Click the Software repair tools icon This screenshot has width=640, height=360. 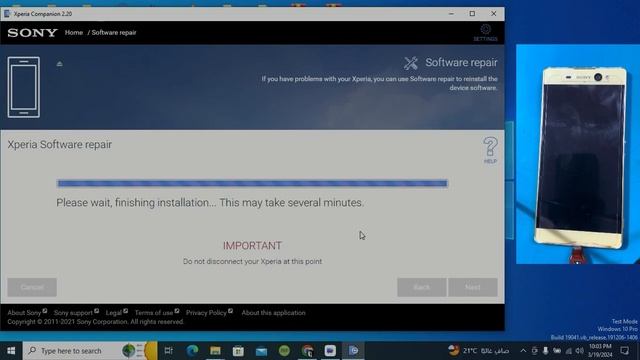pyautogui.click(x=411, y=63)
